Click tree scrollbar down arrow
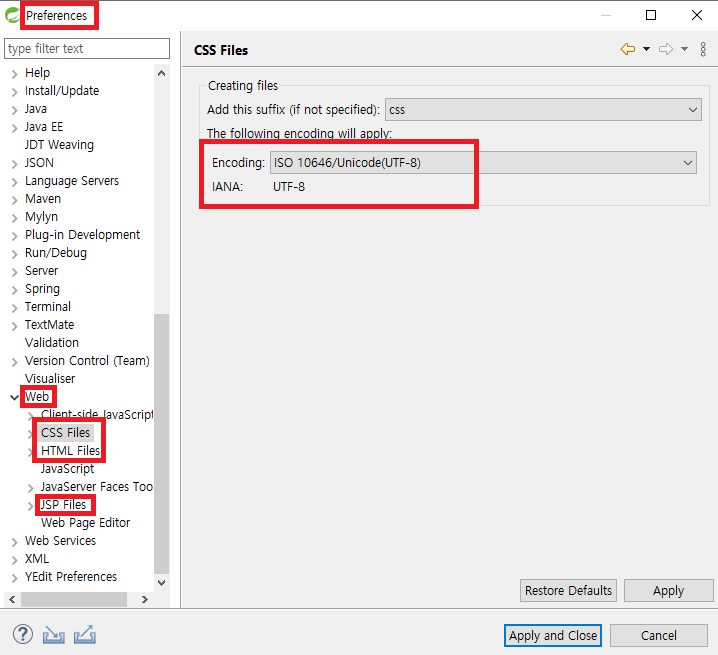The height and width of the screenshot is (655, 718). point(162,583)
